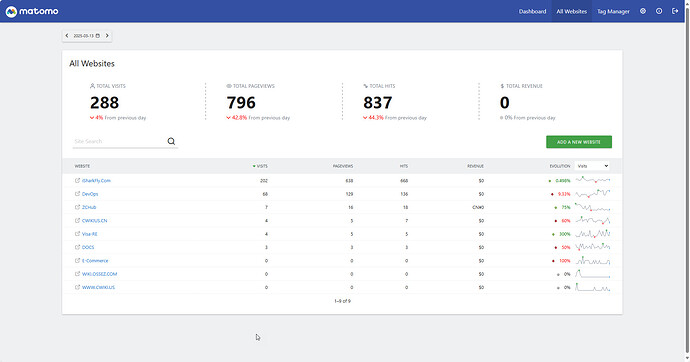Open the Tag Manager menu item
The height and width of the screenshot is (362, 690).
(x=613, y=11)
